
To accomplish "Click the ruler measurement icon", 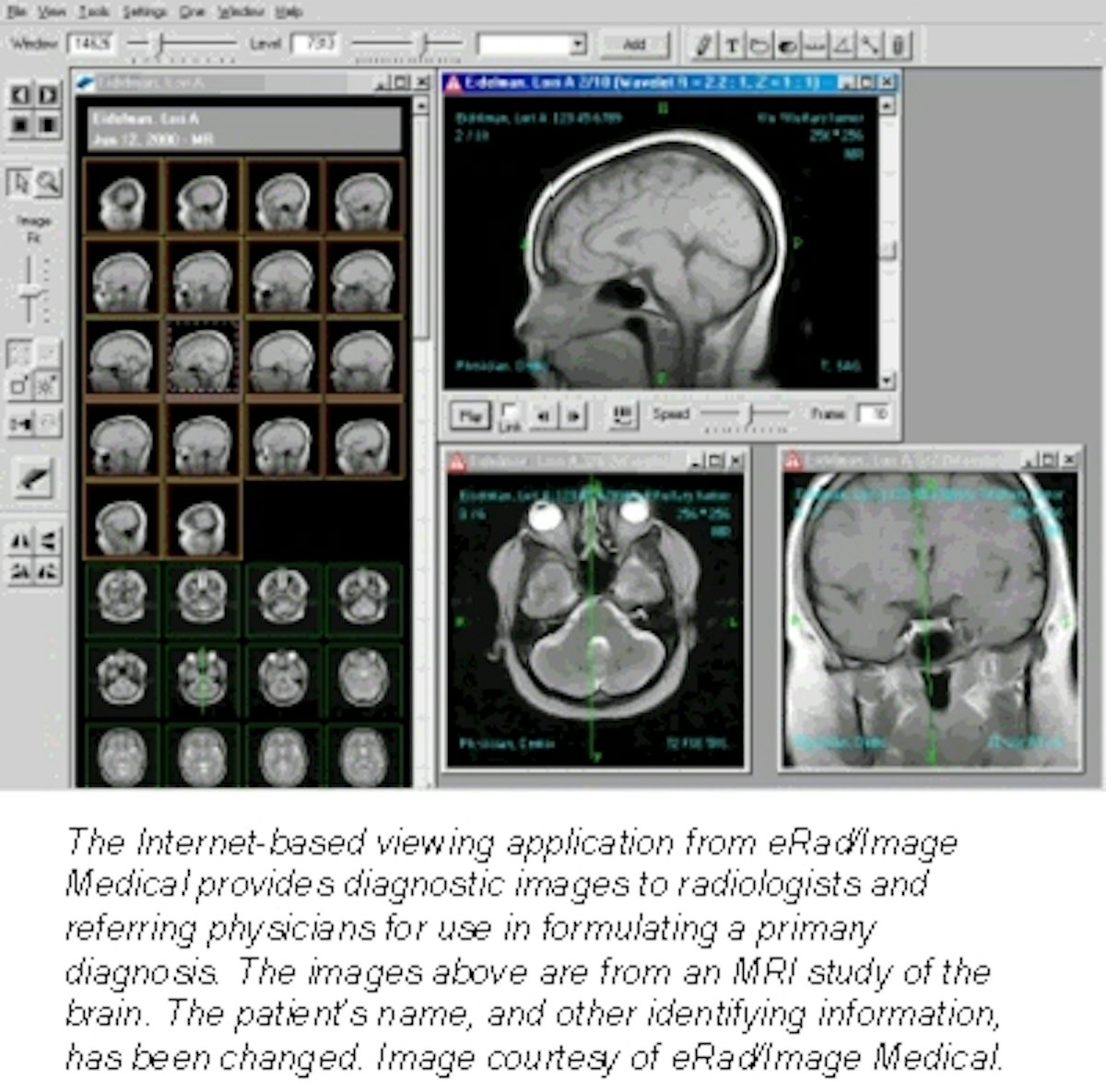I will pyautogui.click(x=814, y=43).
